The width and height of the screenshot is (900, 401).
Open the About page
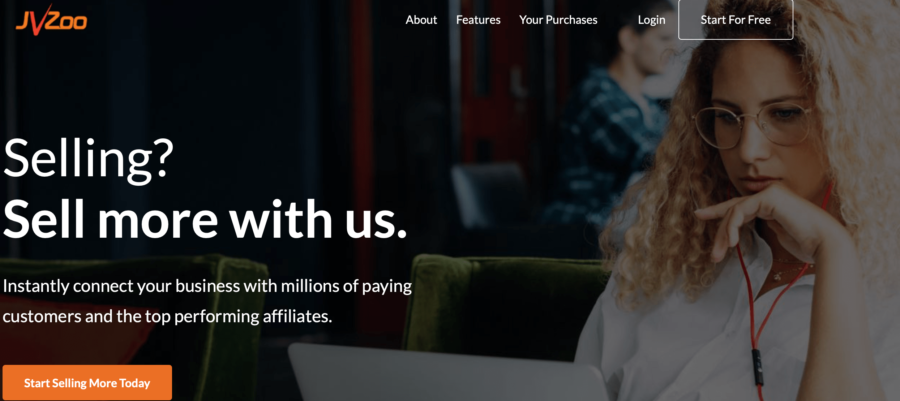tap(421, 20)
